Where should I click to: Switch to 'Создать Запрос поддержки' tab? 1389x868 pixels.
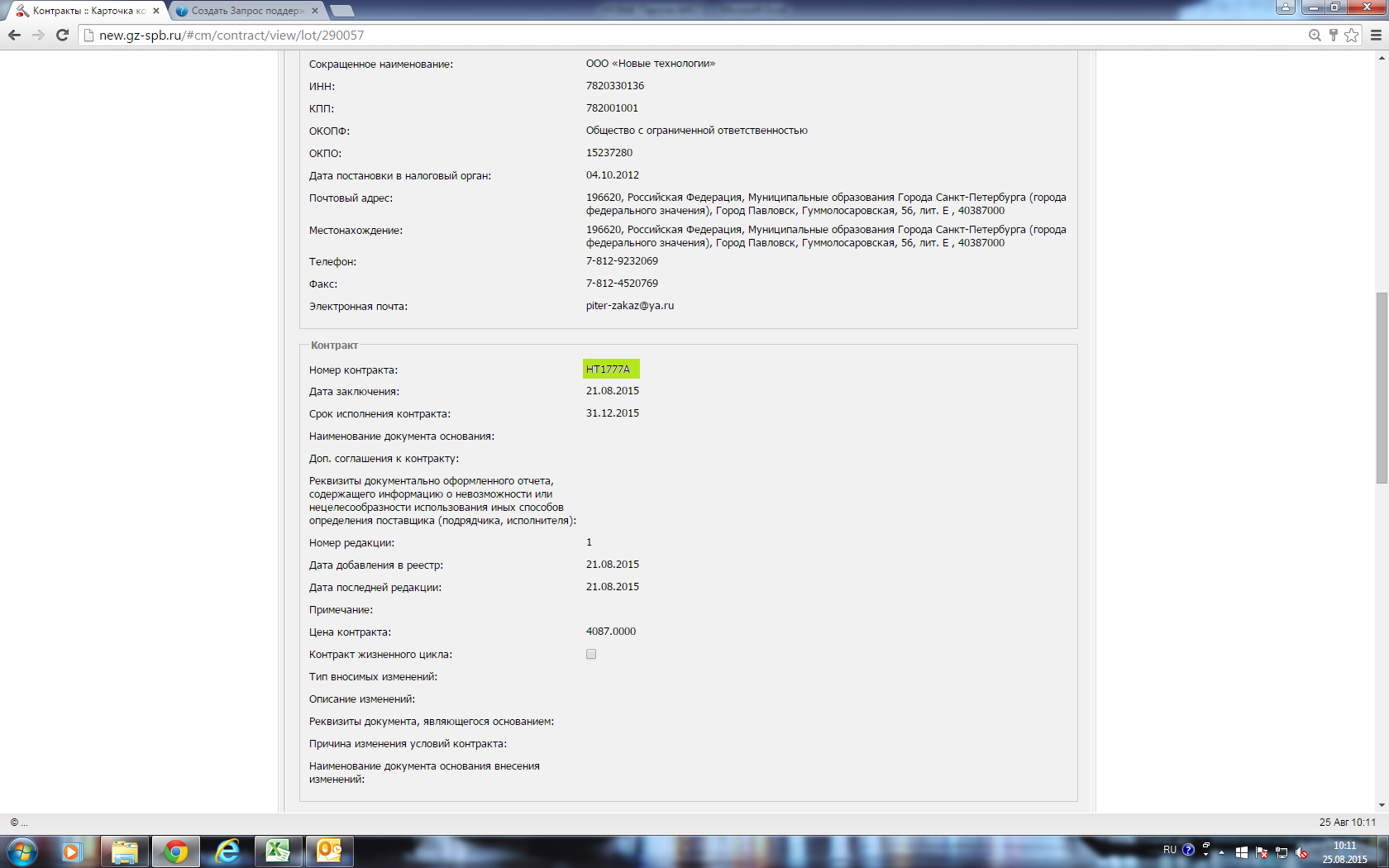(x=246, y=11)
